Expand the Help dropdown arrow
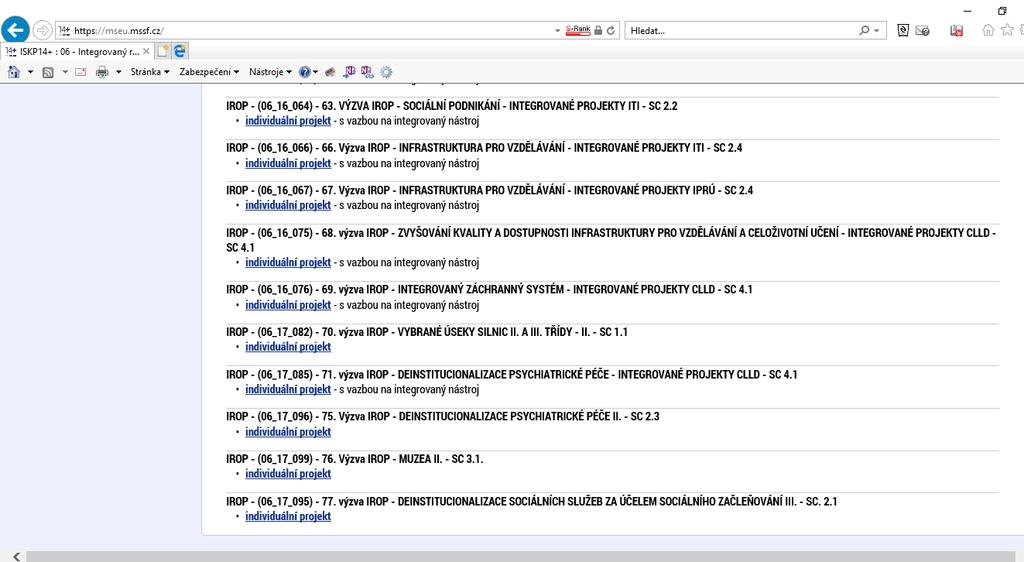This screenshot has height=562, width=1024. pyautogui.click(x=315, y=72)
